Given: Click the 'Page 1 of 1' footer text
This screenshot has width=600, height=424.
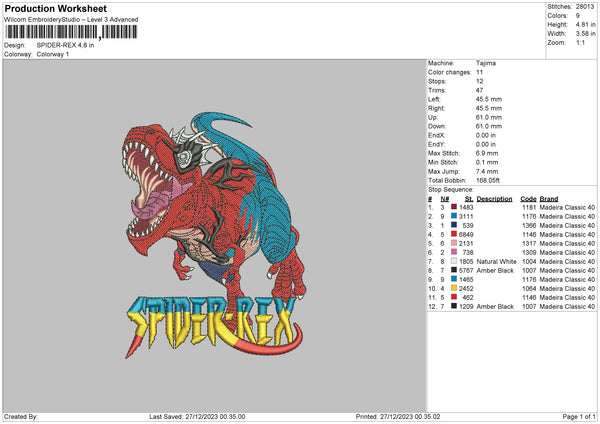Looking at the screenshot, I should point(579,416).
